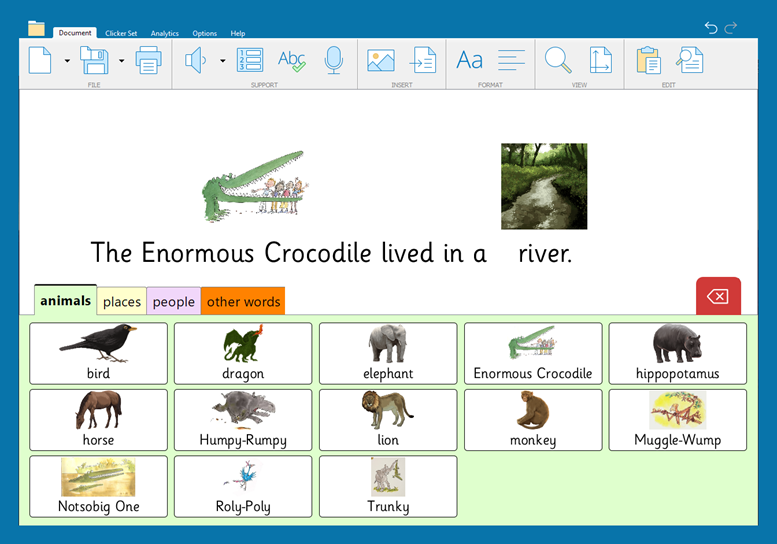Choose the Enormous Crocodile word cell

[x=532, y=353]
